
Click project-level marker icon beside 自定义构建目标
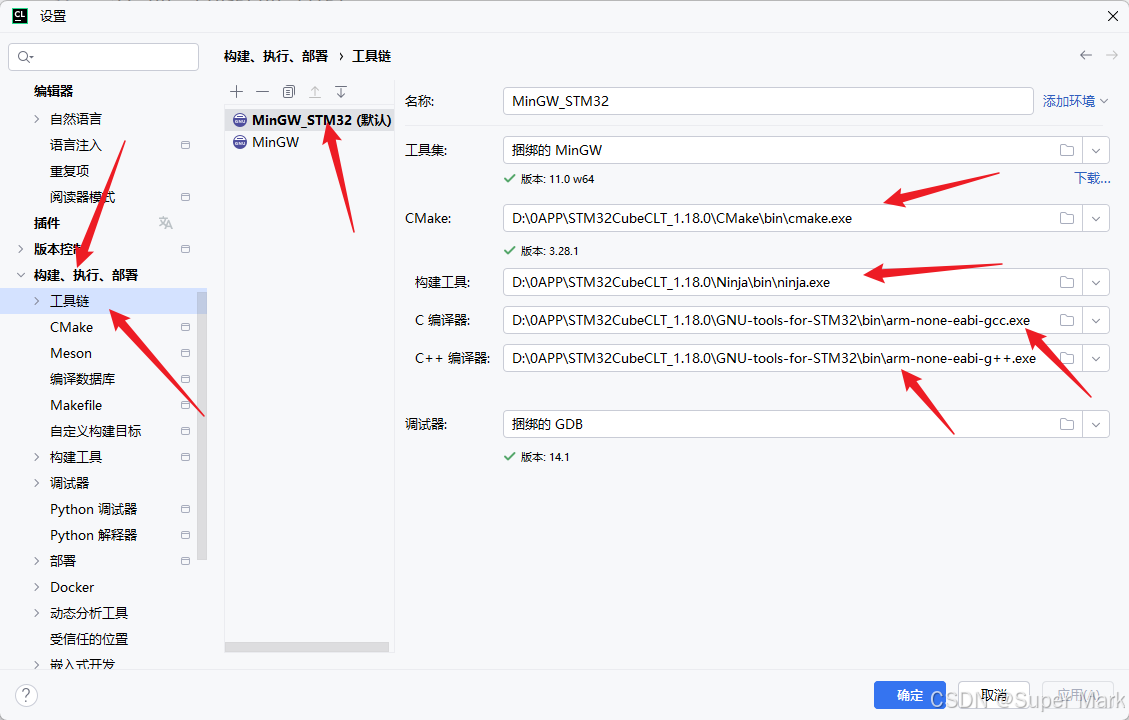pyautogui.click(x=185, y=431)
